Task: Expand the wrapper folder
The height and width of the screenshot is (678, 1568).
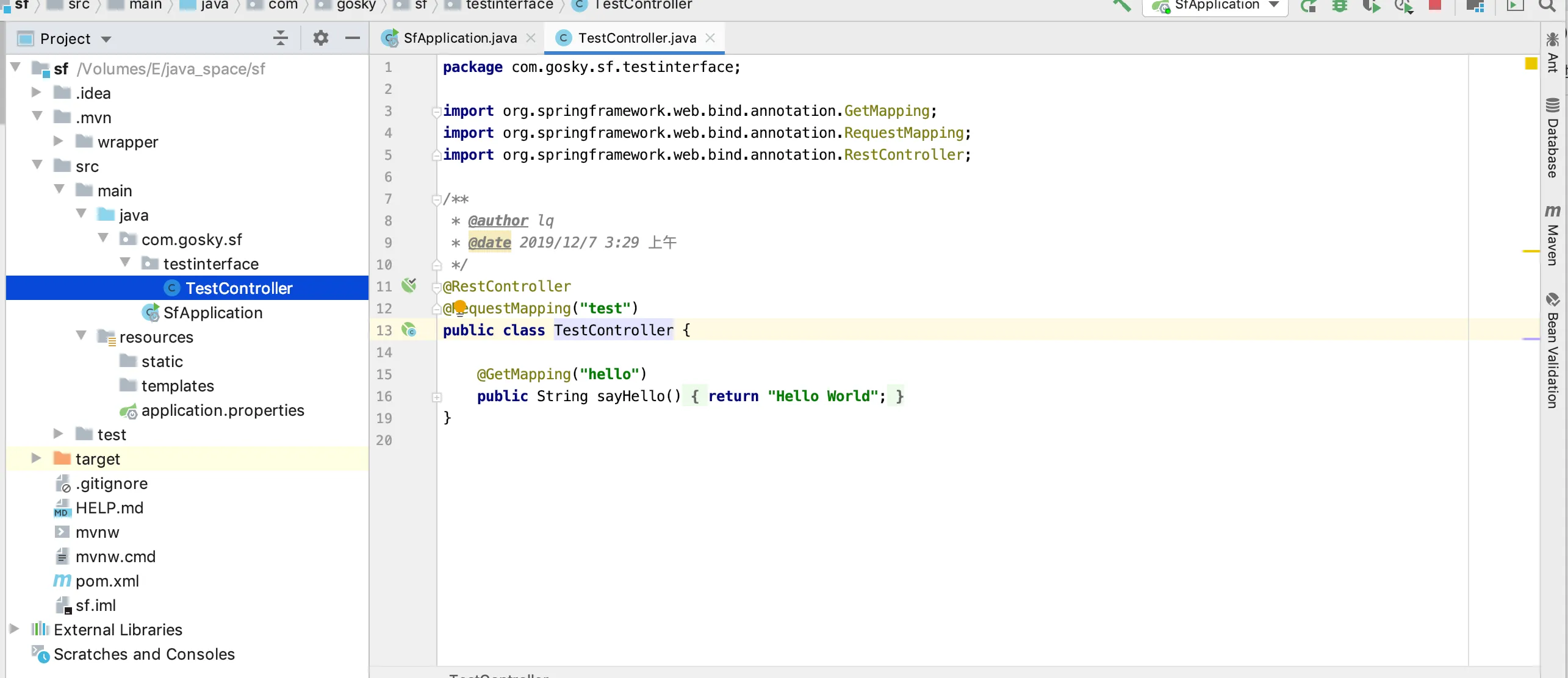Action: (58, 141)
